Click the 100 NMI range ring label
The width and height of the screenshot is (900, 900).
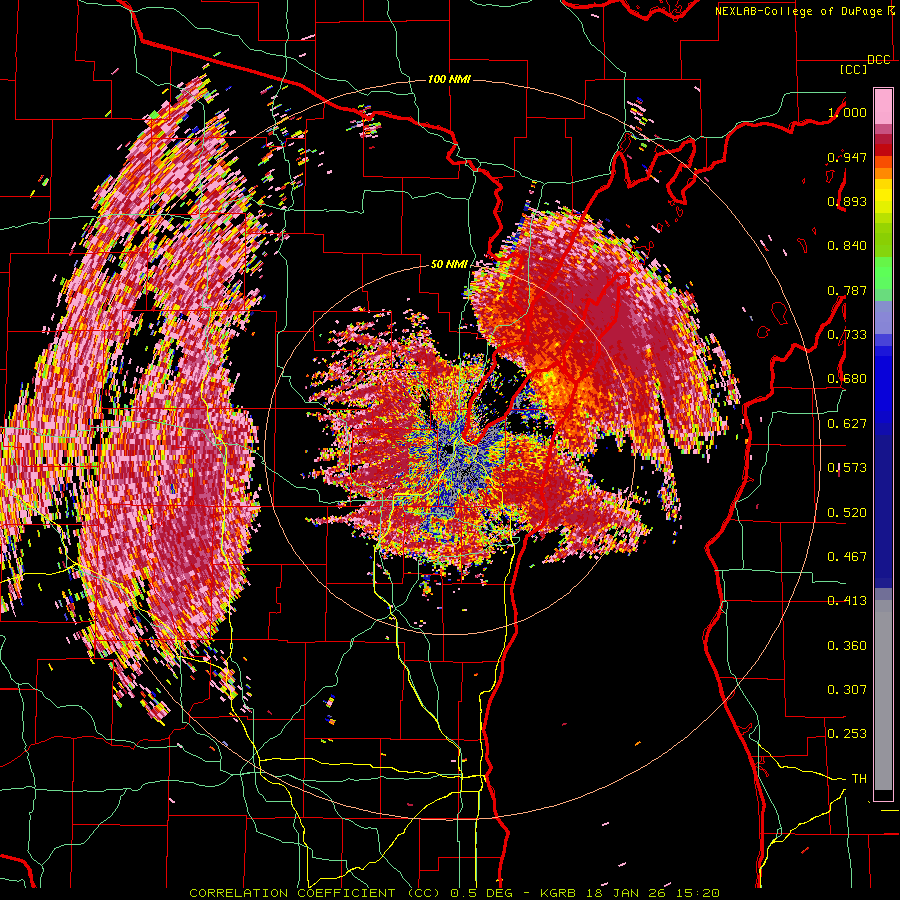pos(449,79)
